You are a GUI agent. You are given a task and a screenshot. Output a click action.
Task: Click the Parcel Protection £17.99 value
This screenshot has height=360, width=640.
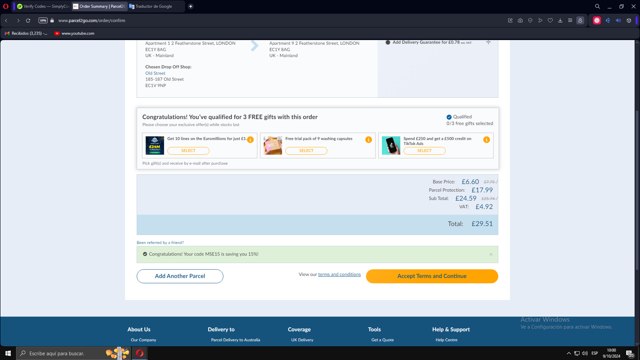482,190
